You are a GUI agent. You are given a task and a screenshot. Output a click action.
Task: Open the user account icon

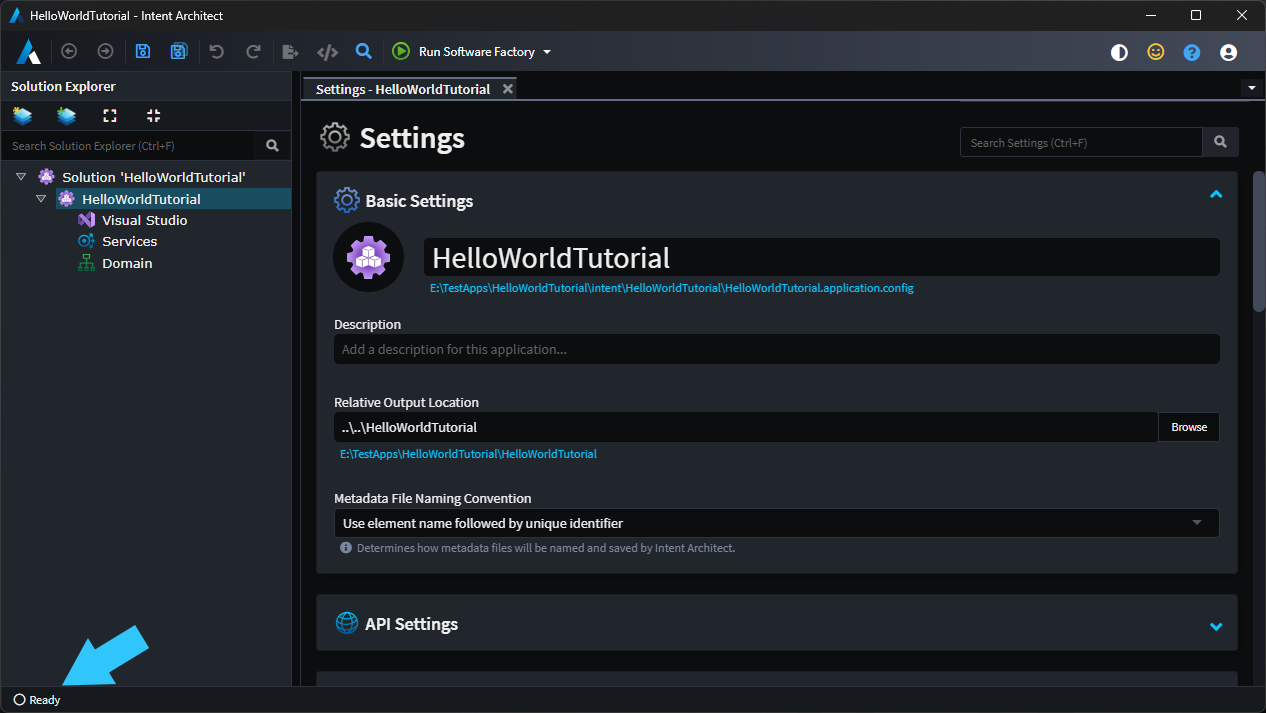1229,52
